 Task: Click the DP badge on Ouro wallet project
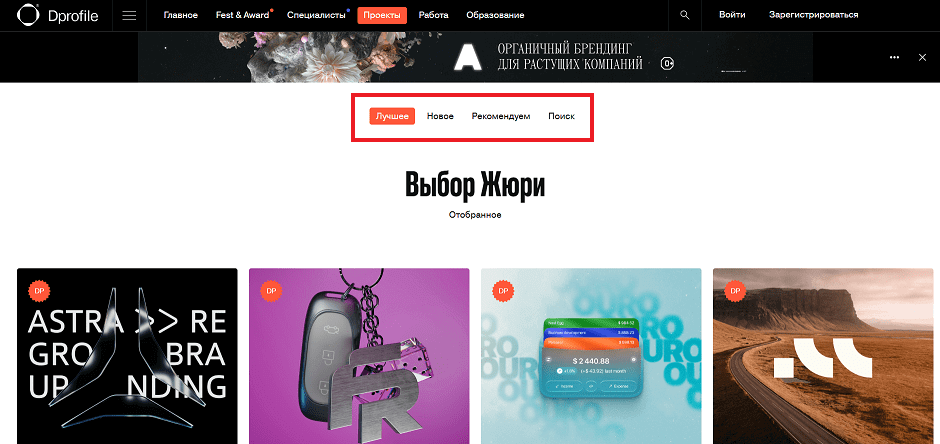pos(503,291)
